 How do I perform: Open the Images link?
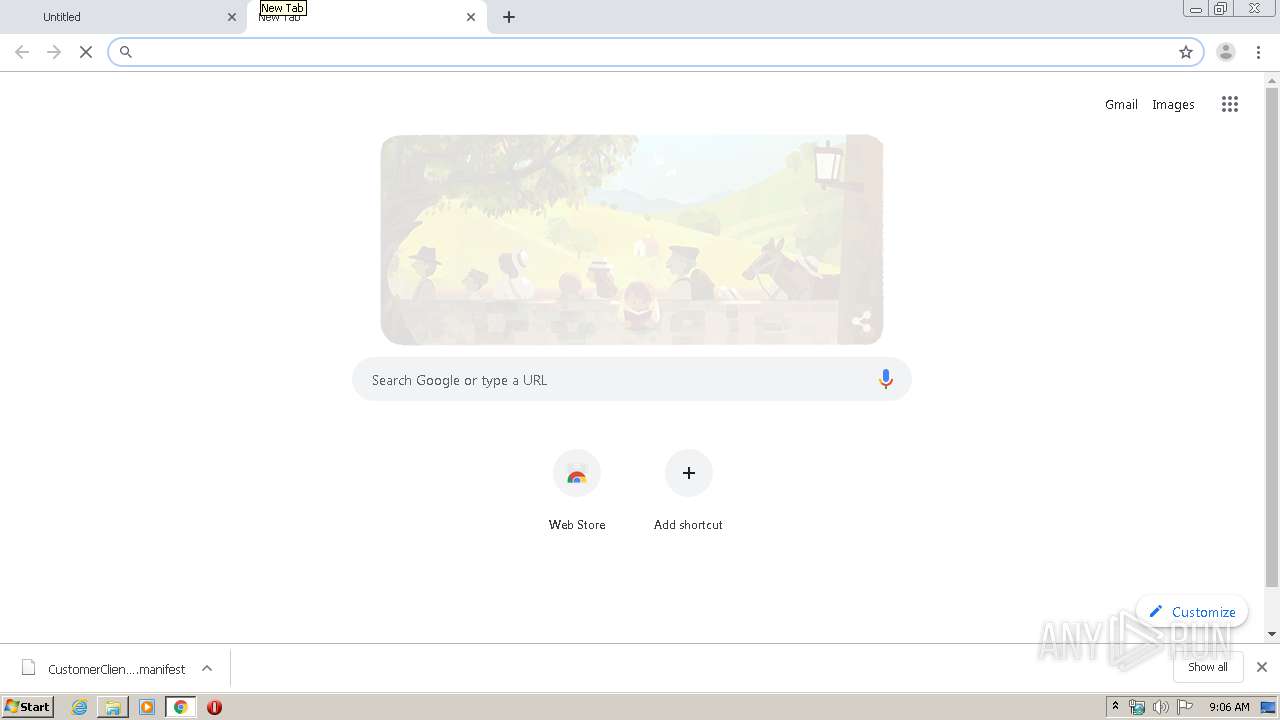1173,104
